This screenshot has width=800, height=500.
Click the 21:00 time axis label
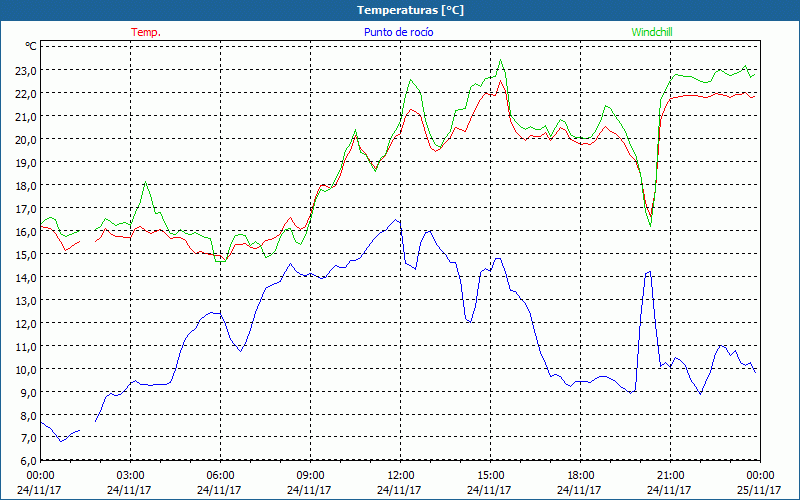(670, 476)
